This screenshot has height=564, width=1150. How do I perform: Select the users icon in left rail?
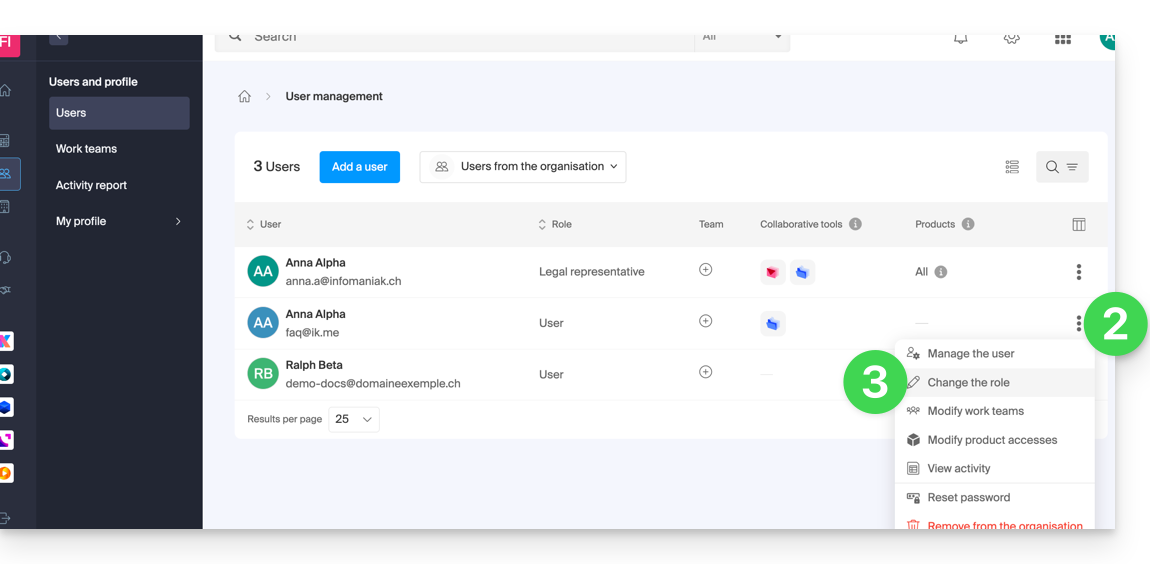(6, 174)
